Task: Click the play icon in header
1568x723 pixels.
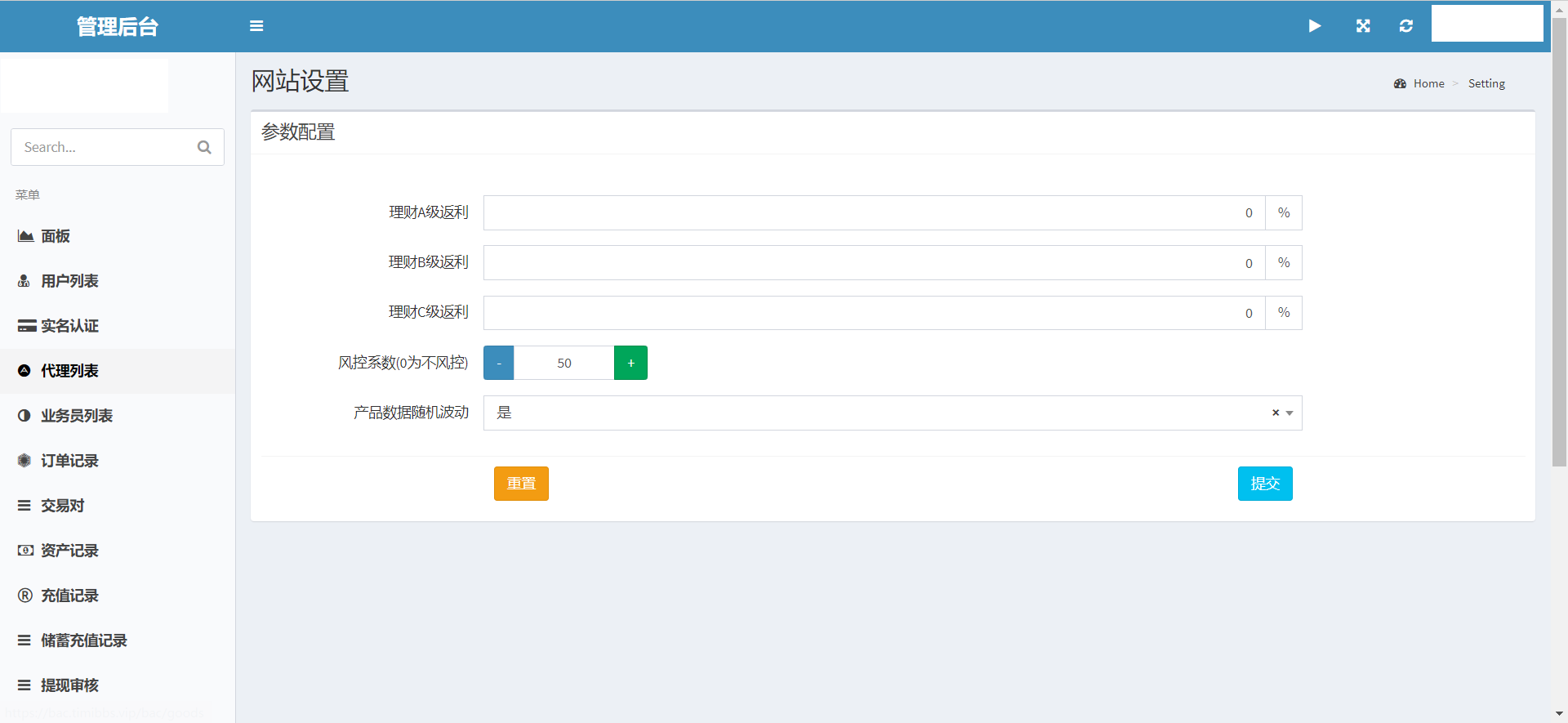Action: coord(1315,26)
